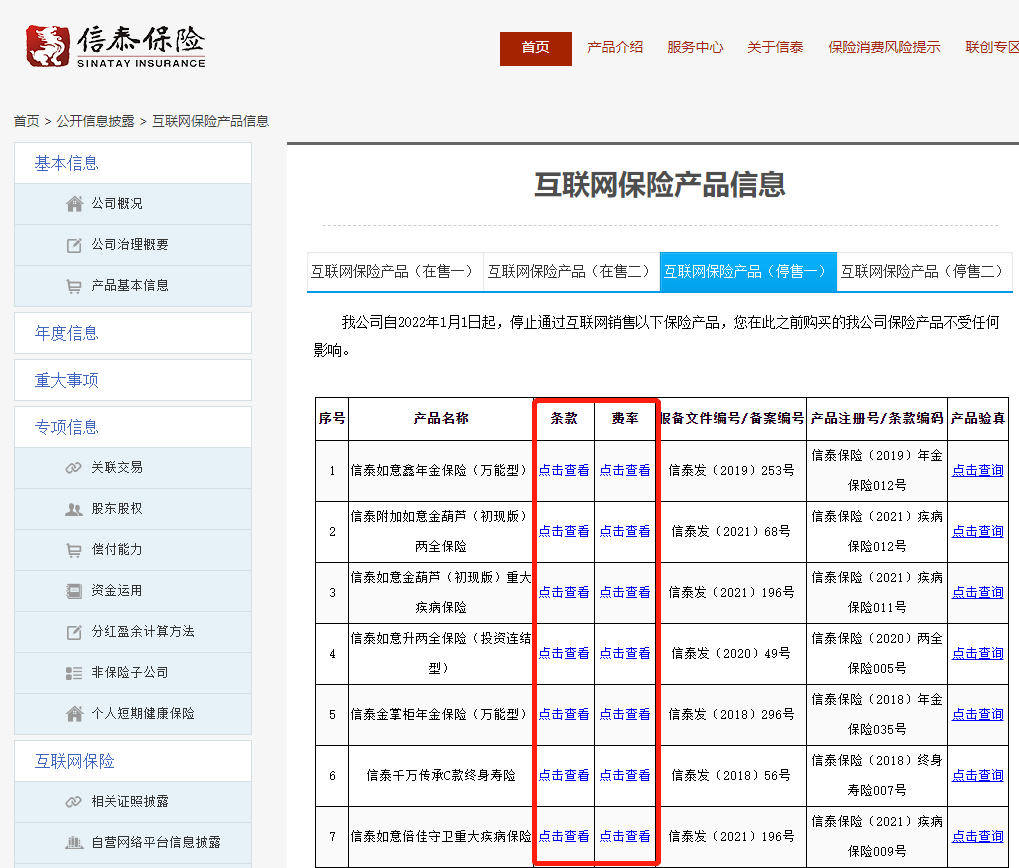Open 保险消费风险提示 in the top navigation
Screen dimensions: 1019x868
(x=884, y=47)
